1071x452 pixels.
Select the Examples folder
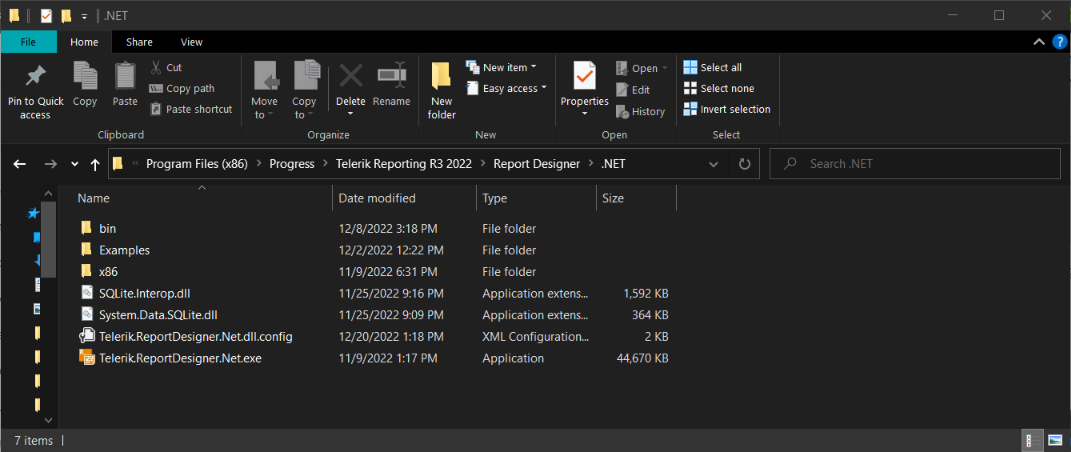124,250
